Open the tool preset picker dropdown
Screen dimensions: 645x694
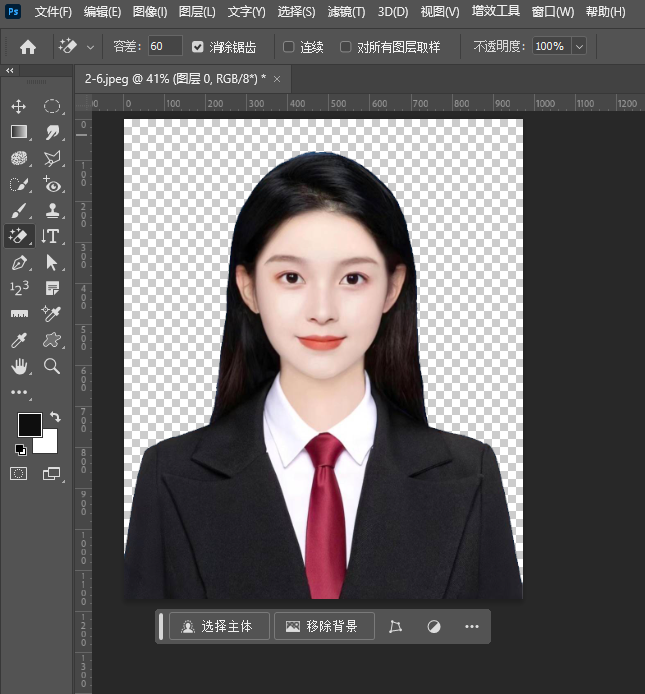coord(90,47)
